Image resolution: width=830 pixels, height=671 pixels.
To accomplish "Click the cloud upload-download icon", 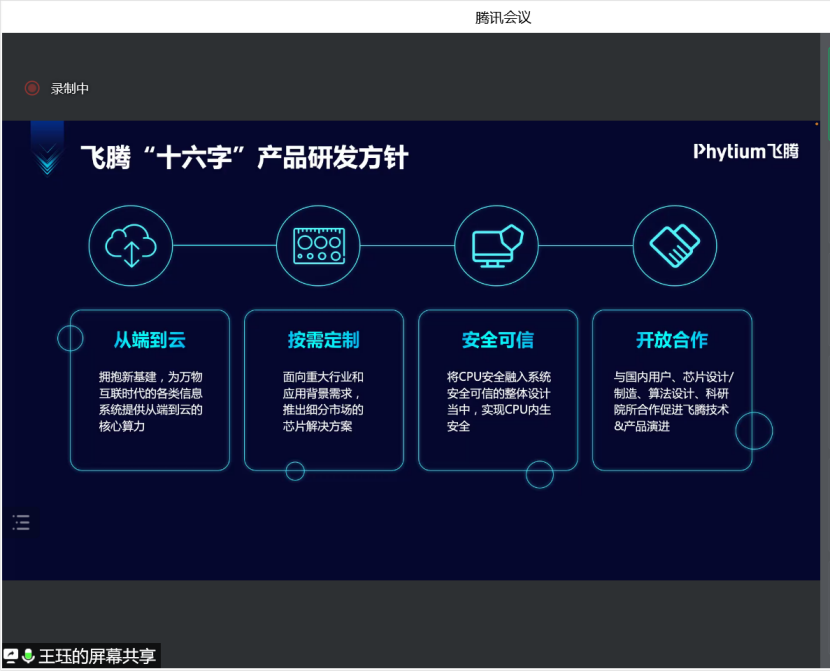I will point(131,246).
